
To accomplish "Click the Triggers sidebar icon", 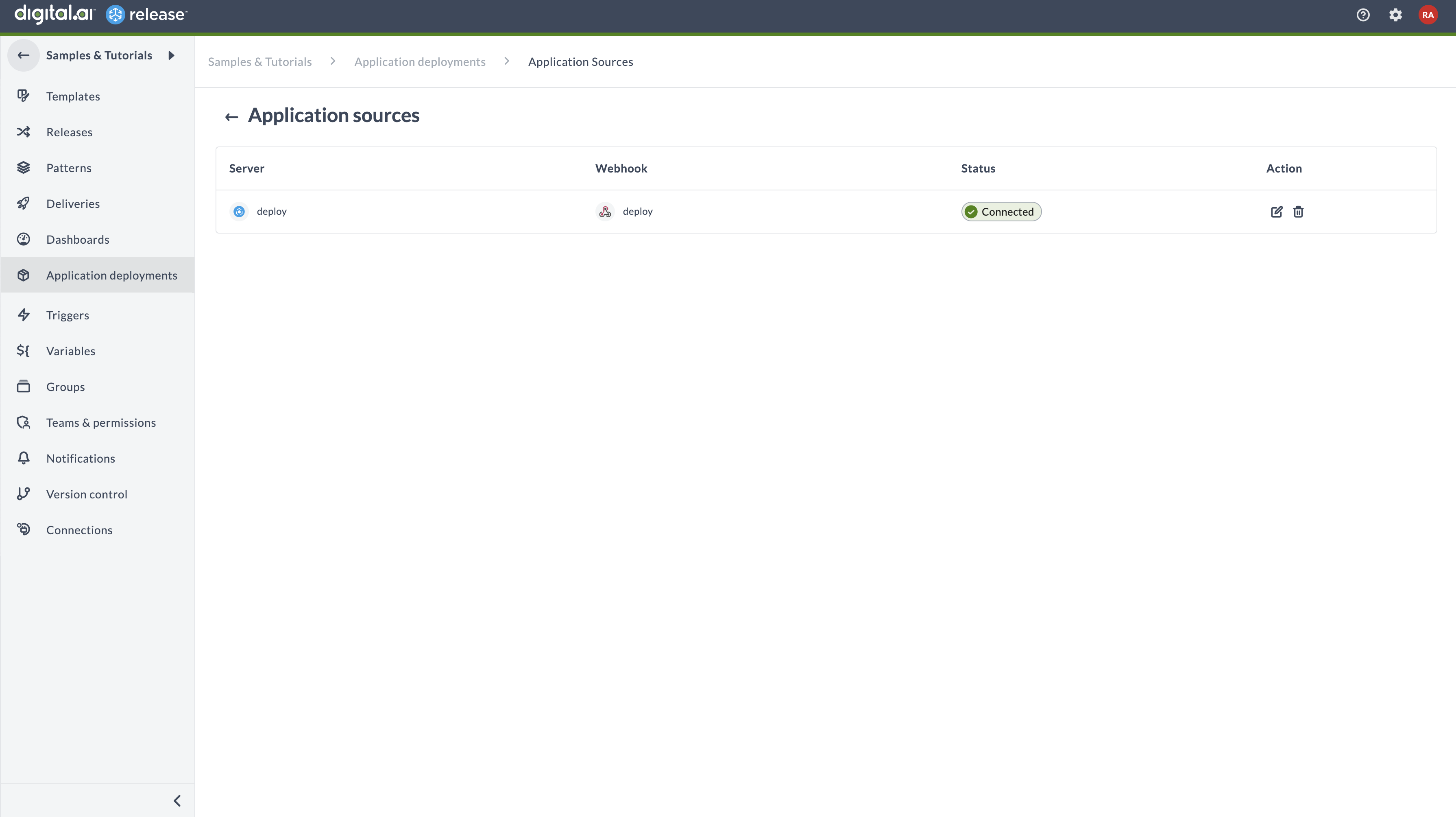I will (x=24, y=315).
